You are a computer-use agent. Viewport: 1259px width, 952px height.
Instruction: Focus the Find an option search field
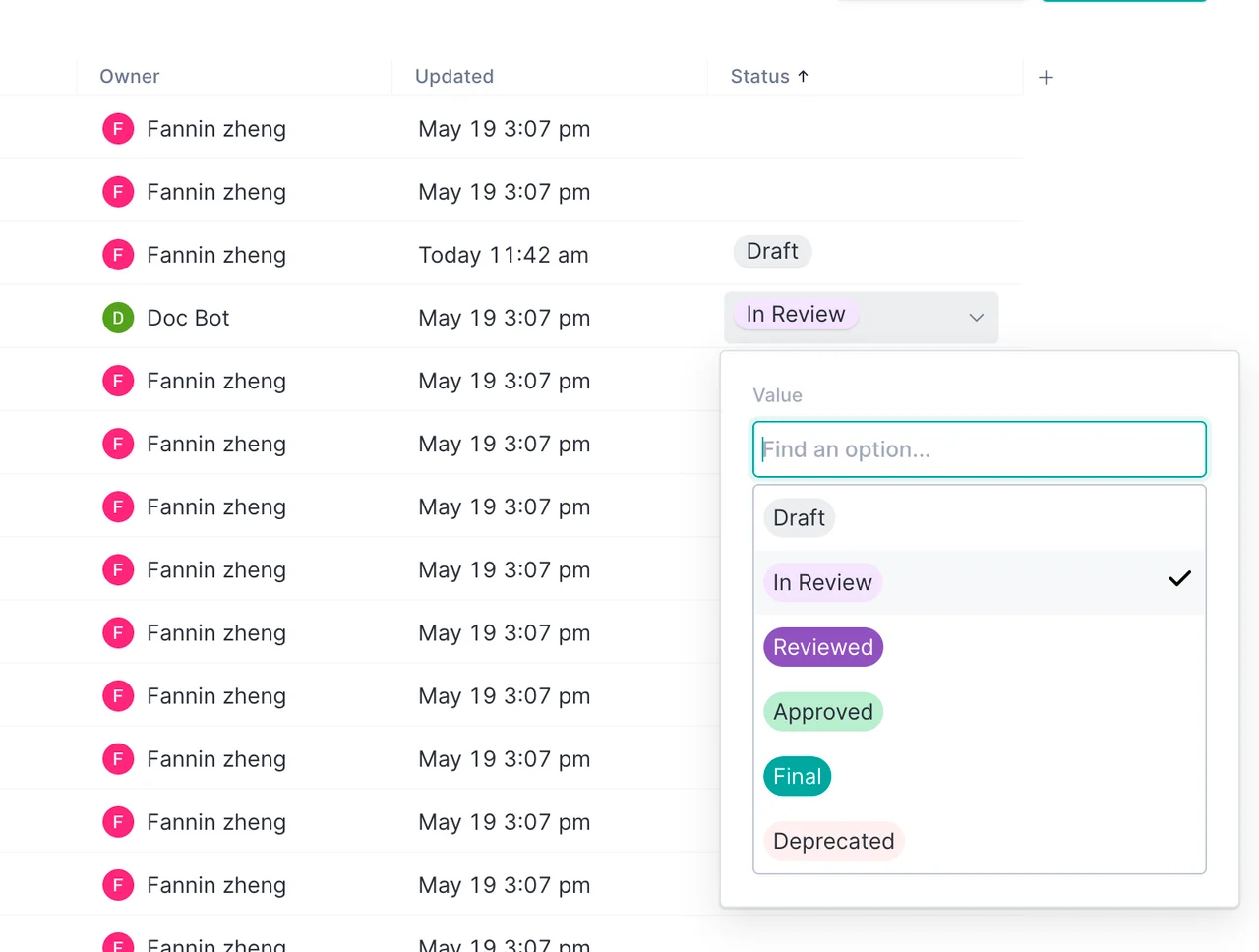[x=980, y=449]
